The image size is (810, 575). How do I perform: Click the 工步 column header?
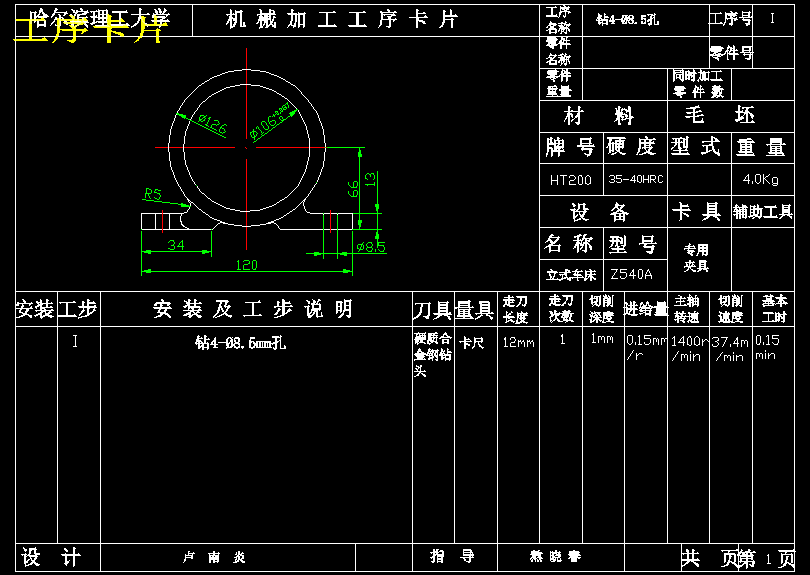[77, 309]
